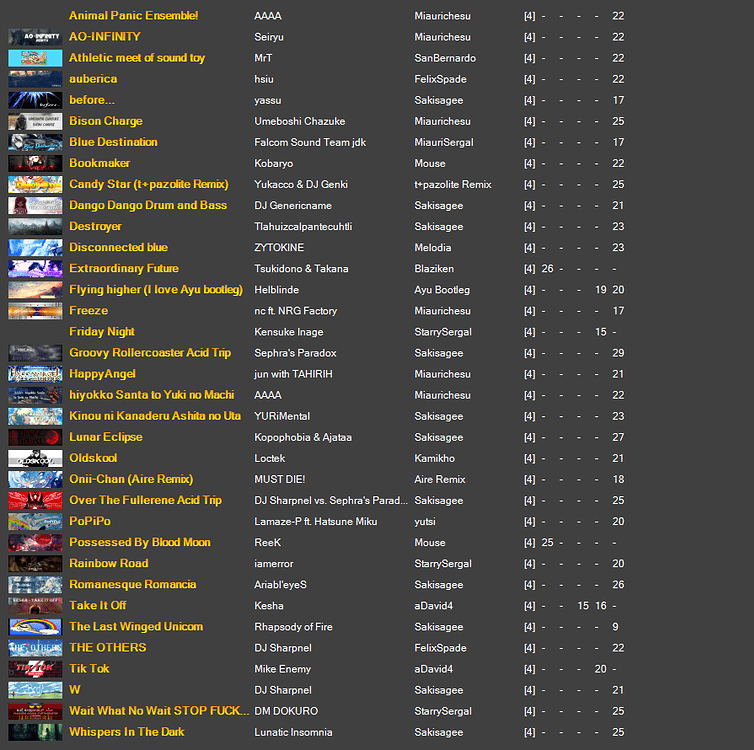Open the Wait What No Wait banner
The height and width of the screenshot is (750, 754).
coord(35,711)
